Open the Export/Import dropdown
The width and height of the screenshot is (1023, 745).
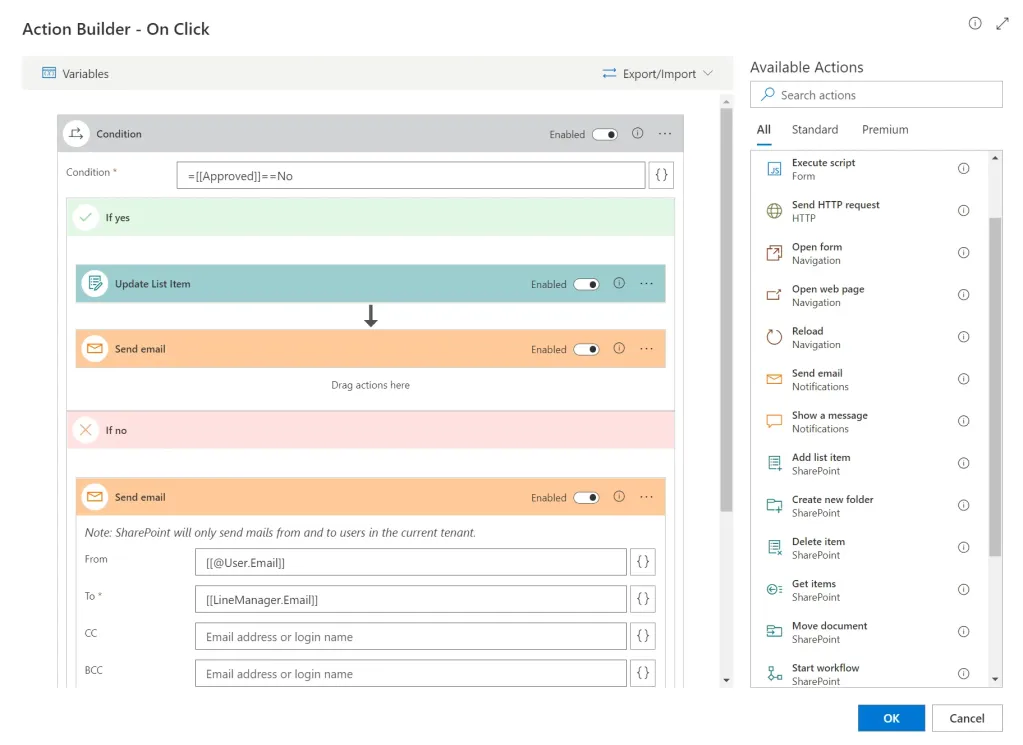(658, 74)
